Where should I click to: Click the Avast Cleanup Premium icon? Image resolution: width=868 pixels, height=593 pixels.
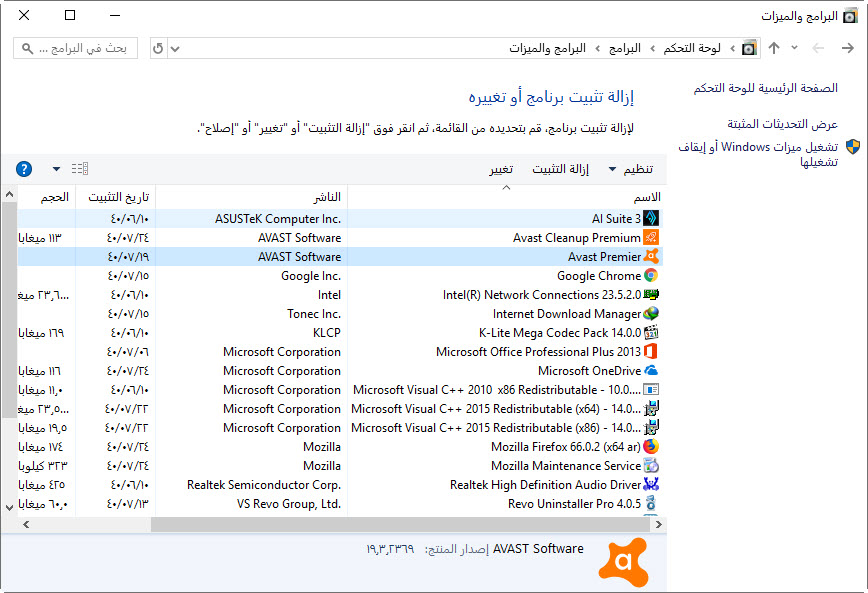651,238
